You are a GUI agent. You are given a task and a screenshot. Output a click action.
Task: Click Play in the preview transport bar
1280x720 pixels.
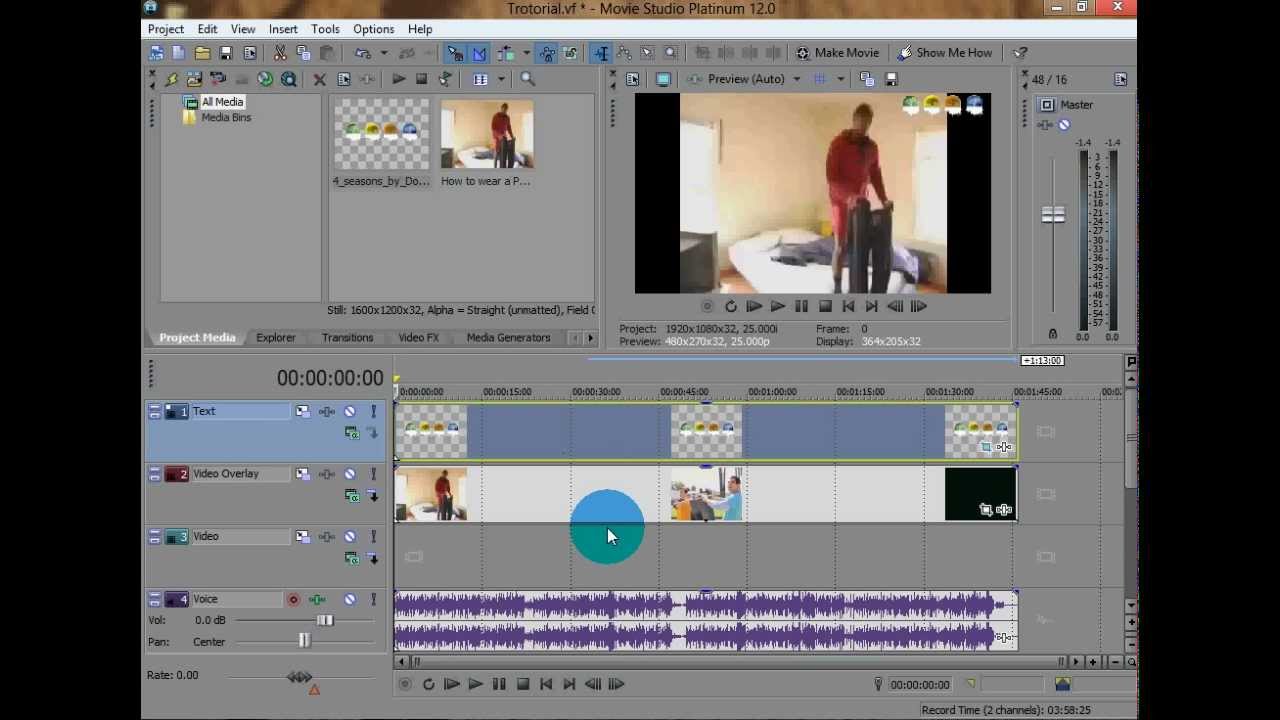point(778,307)
